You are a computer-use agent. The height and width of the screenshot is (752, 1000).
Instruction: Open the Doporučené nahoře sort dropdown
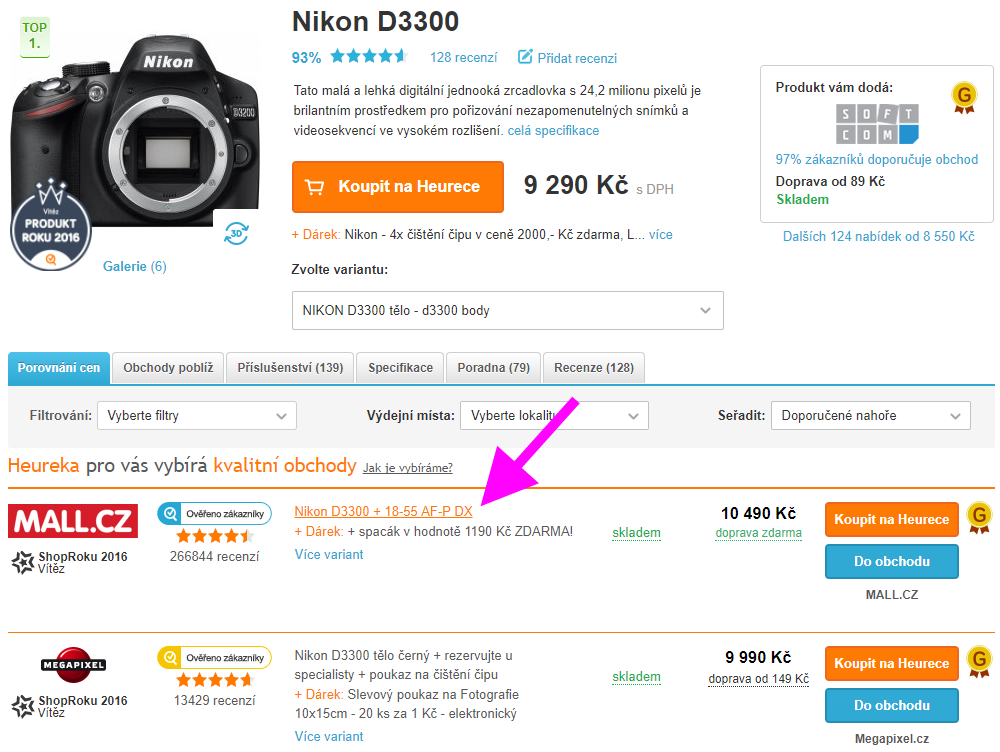click(x=871, y=416)
